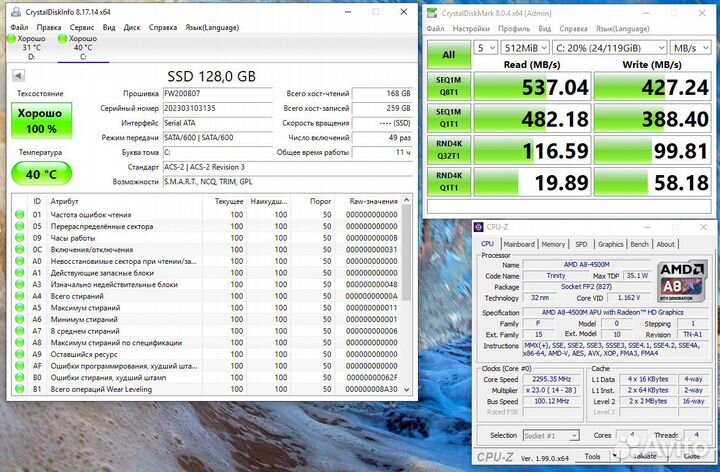Click status orb for Оставшийся ресурс row

tap(19, 354)
